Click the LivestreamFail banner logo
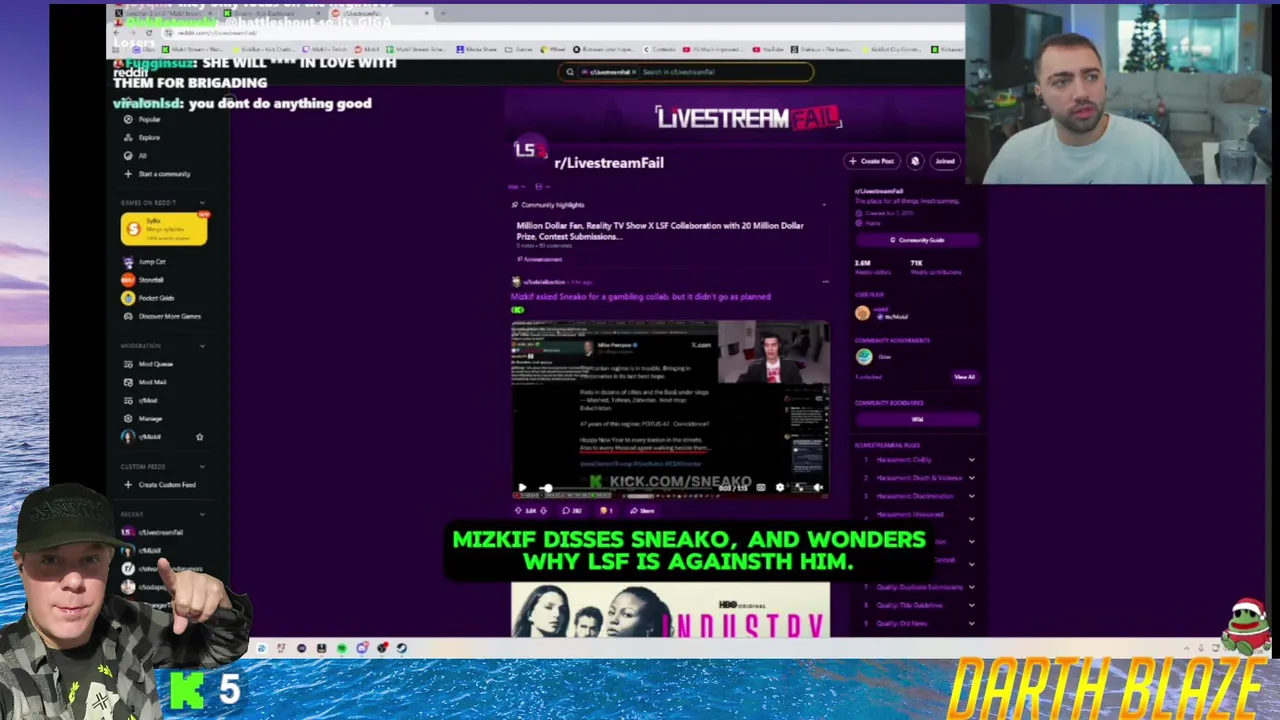The image size is (1280, 720). (748, 118)
